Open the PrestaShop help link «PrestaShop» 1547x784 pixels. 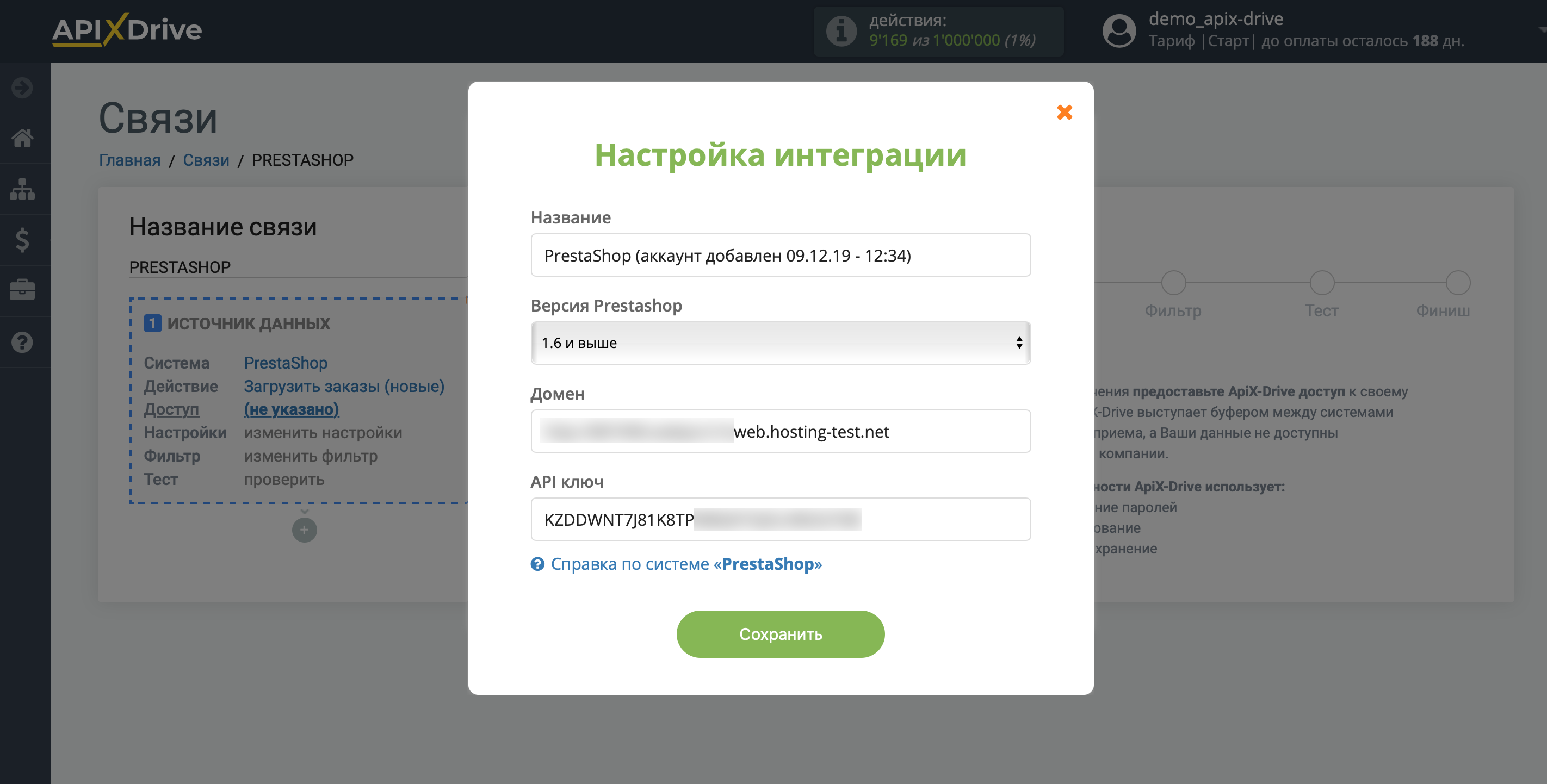click(x=686, y=564)
